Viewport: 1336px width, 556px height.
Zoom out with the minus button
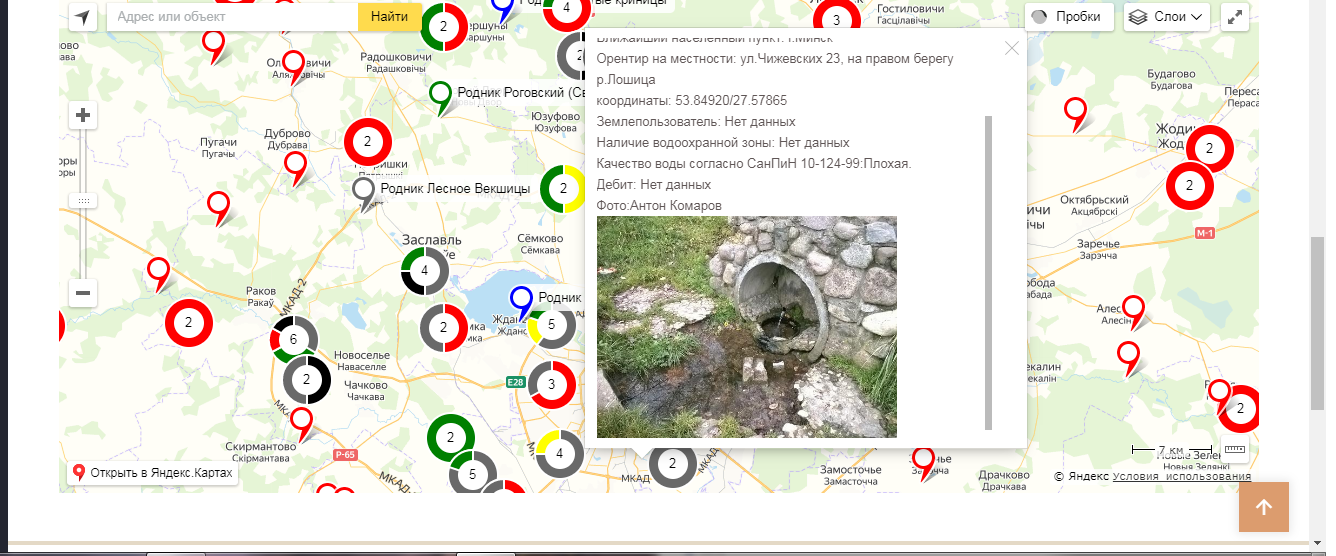pos(83,294)
